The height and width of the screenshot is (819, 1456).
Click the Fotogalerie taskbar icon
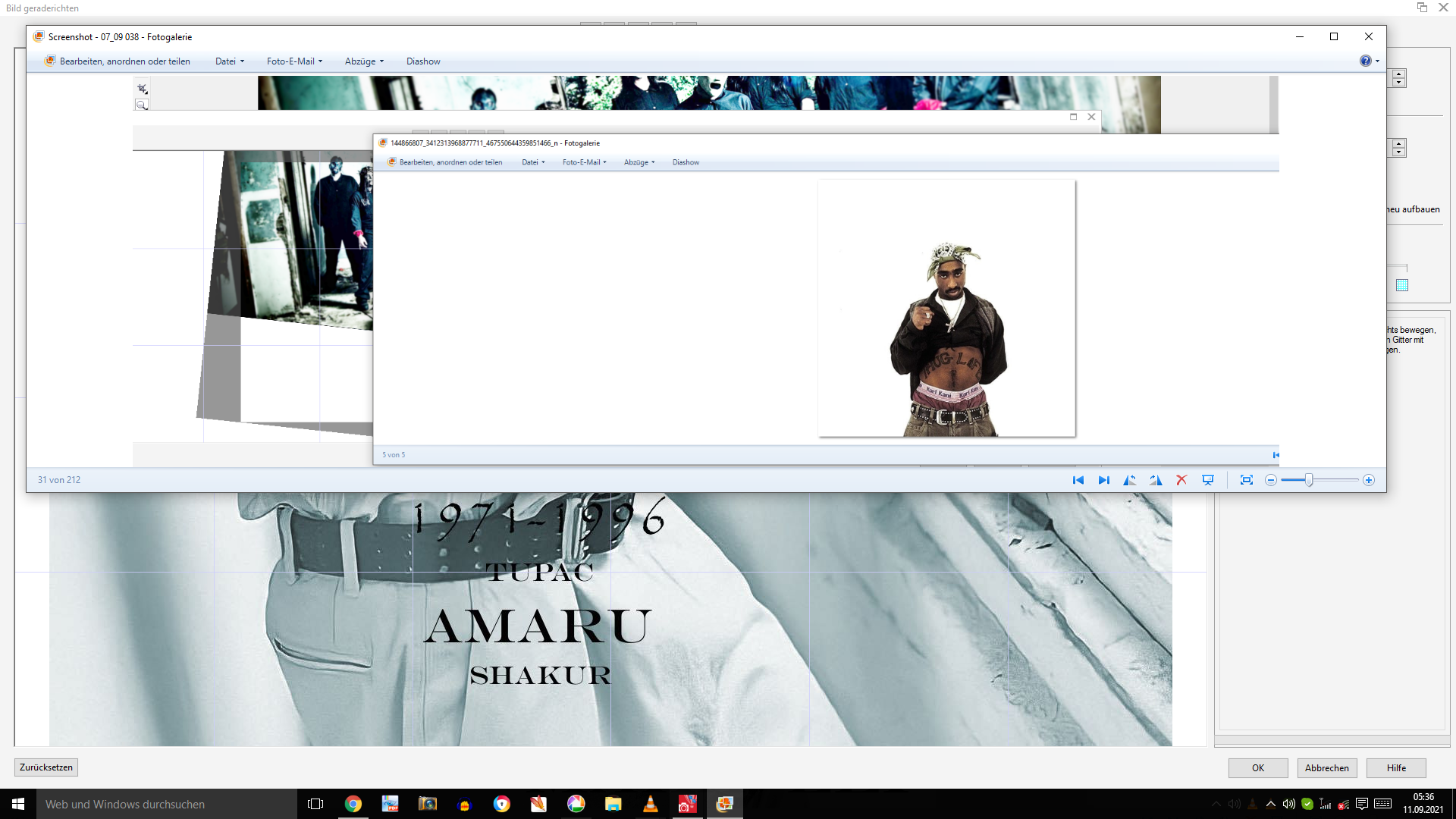tap(725, 804)
